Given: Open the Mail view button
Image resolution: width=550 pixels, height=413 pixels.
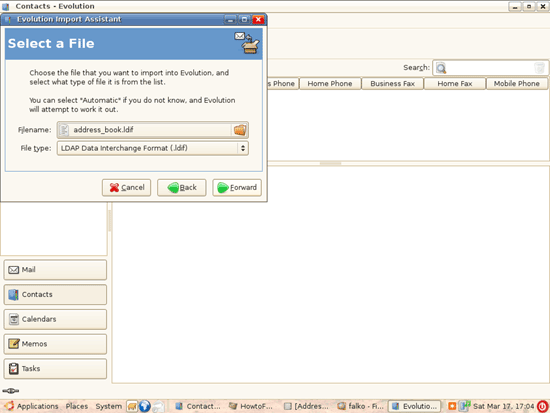Looking at the screenshot, I should click(x=55, y=270).
